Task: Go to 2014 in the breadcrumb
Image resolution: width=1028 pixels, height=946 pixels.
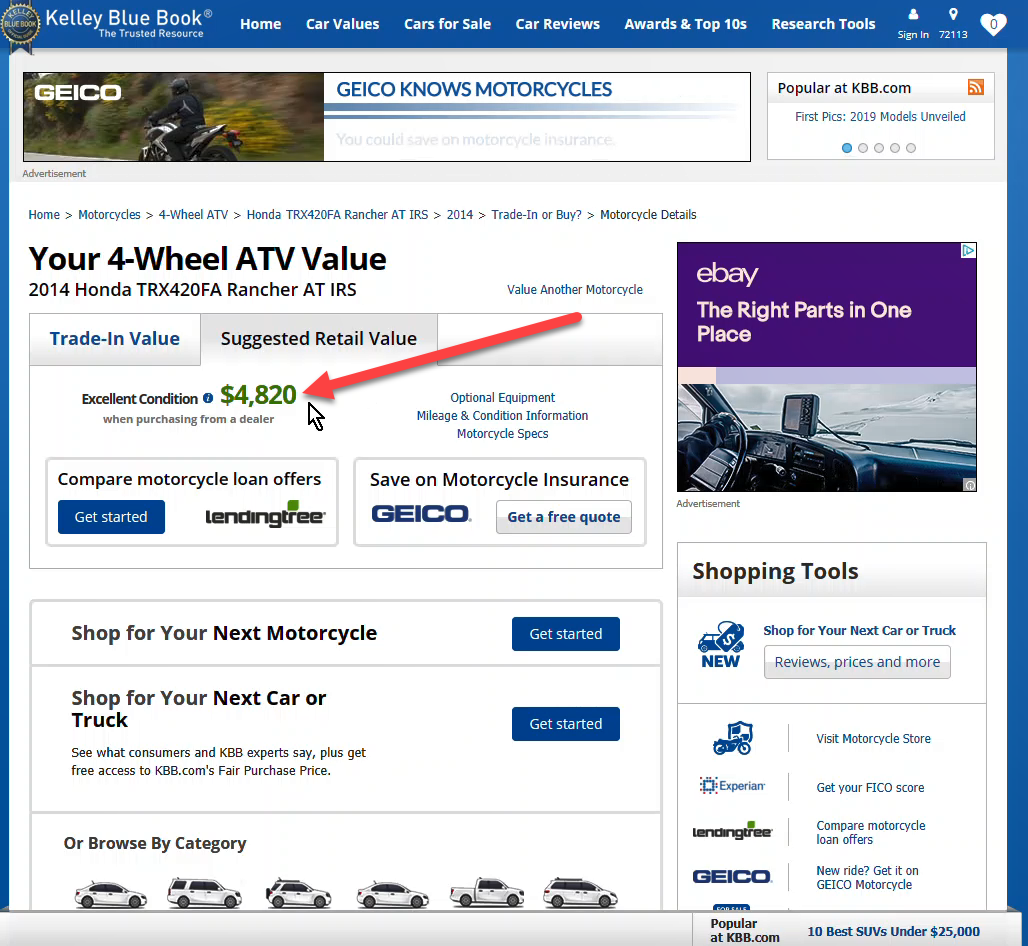Action: (x=460, y=215)
